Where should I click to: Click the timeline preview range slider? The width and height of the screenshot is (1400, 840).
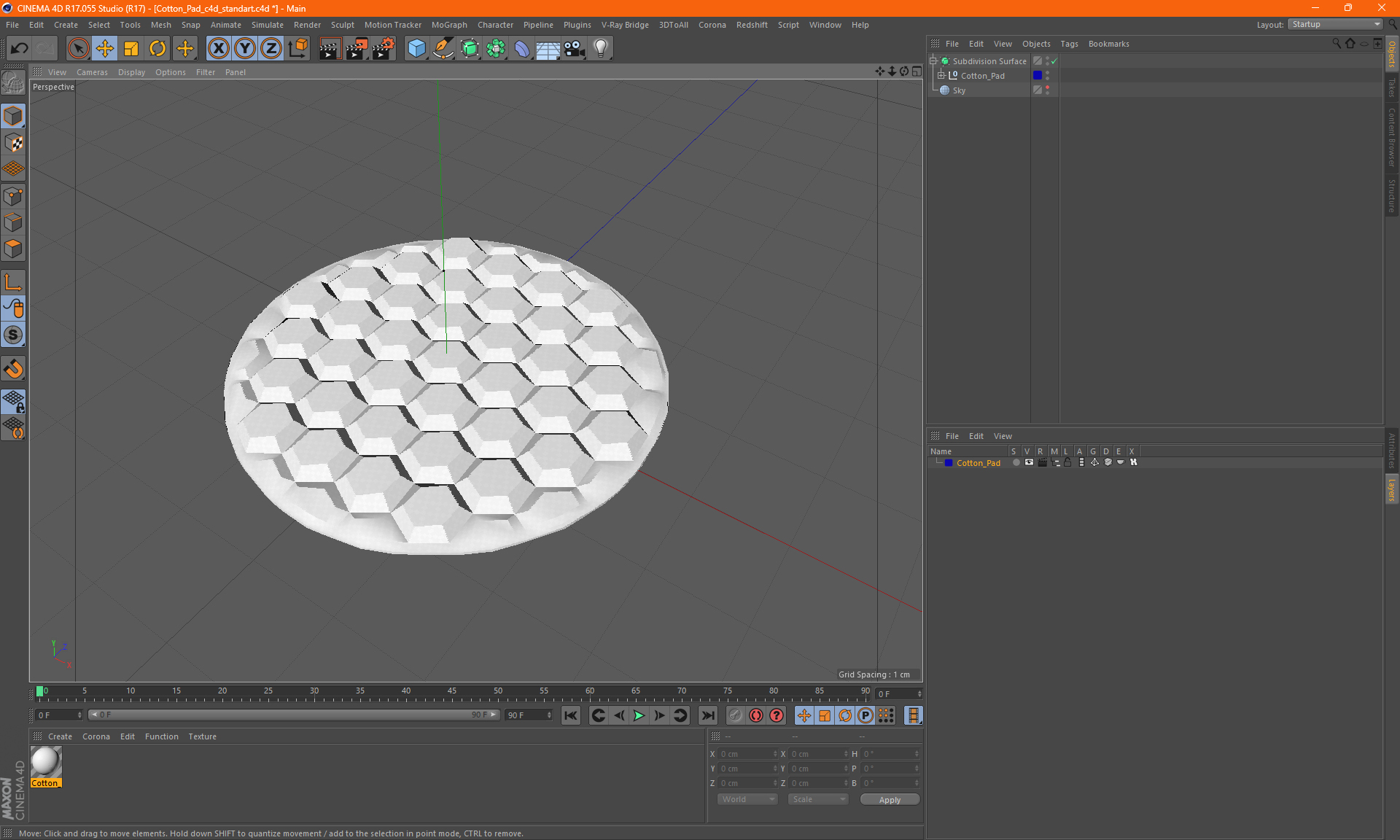(x=294, y=715)
